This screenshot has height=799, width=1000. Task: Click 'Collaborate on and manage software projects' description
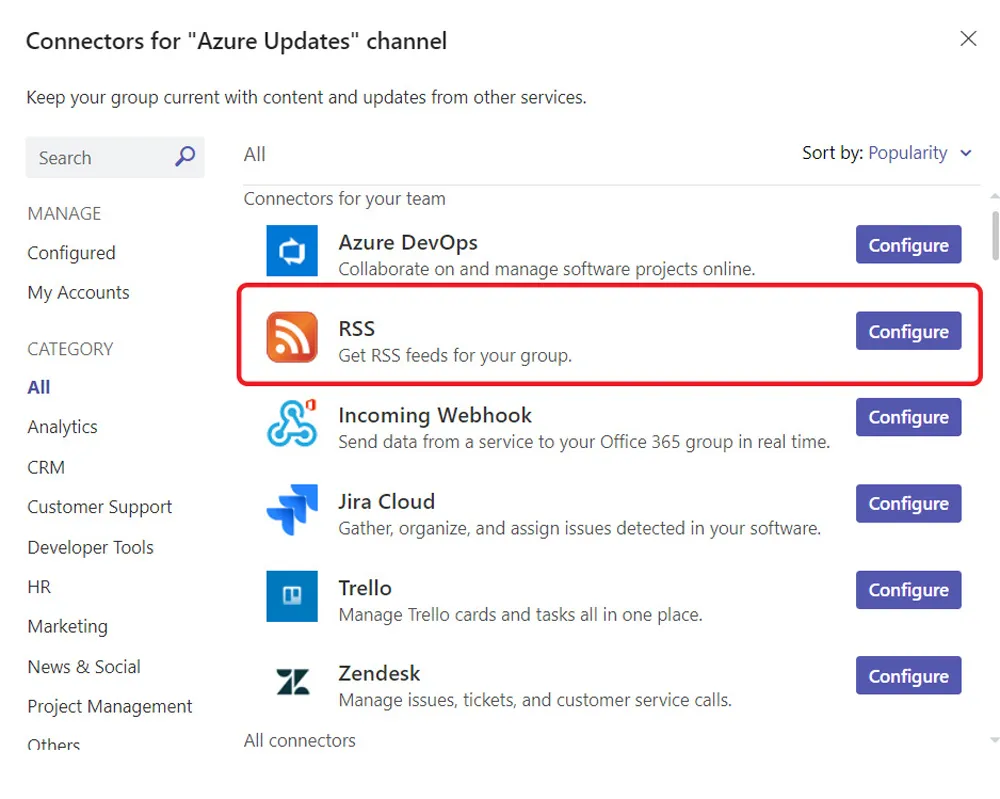point(547,269)
